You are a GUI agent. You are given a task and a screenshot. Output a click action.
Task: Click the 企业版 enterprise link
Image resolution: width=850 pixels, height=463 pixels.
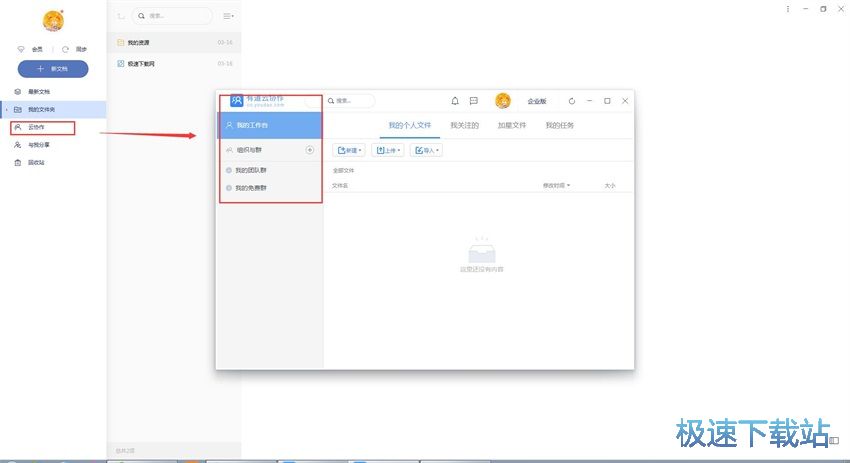(537, 101)
